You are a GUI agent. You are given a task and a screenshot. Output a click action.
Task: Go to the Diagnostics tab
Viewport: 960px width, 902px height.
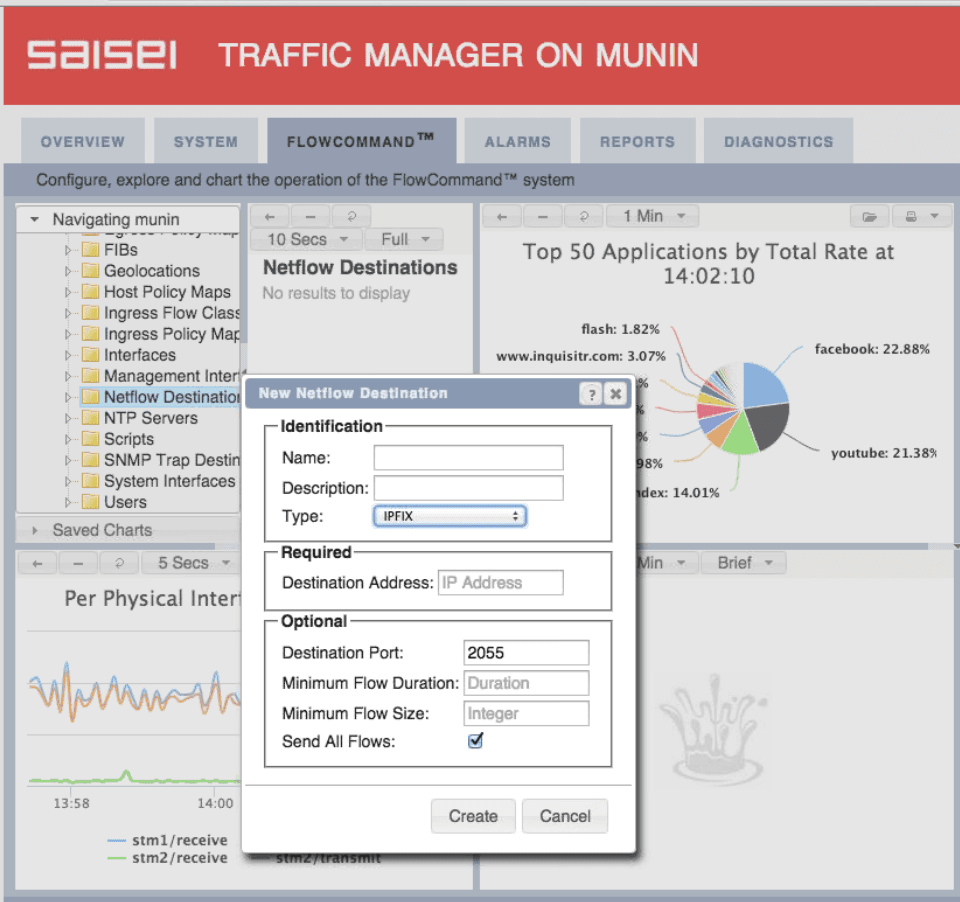tap(778, 141)
